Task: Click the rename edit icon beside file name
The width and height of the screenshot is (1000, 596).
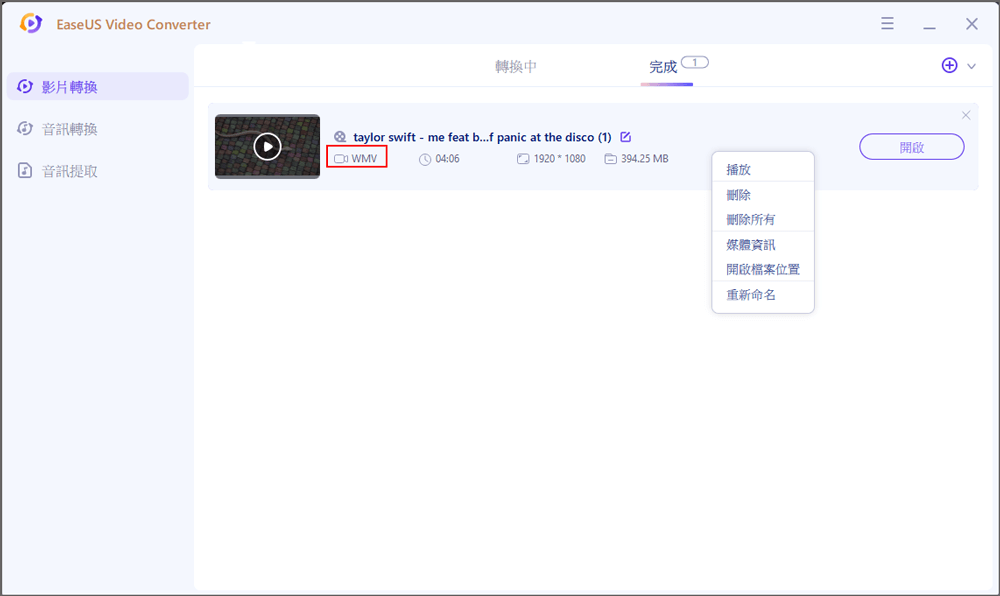Action: pos(626,136)
